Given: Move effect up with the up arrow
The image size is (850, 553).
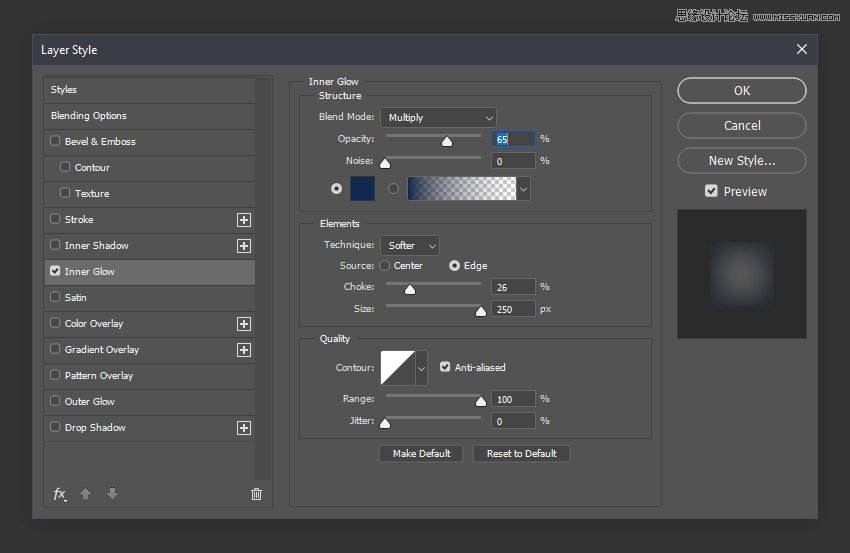Looking at the screenshot, I should (86, 494).
